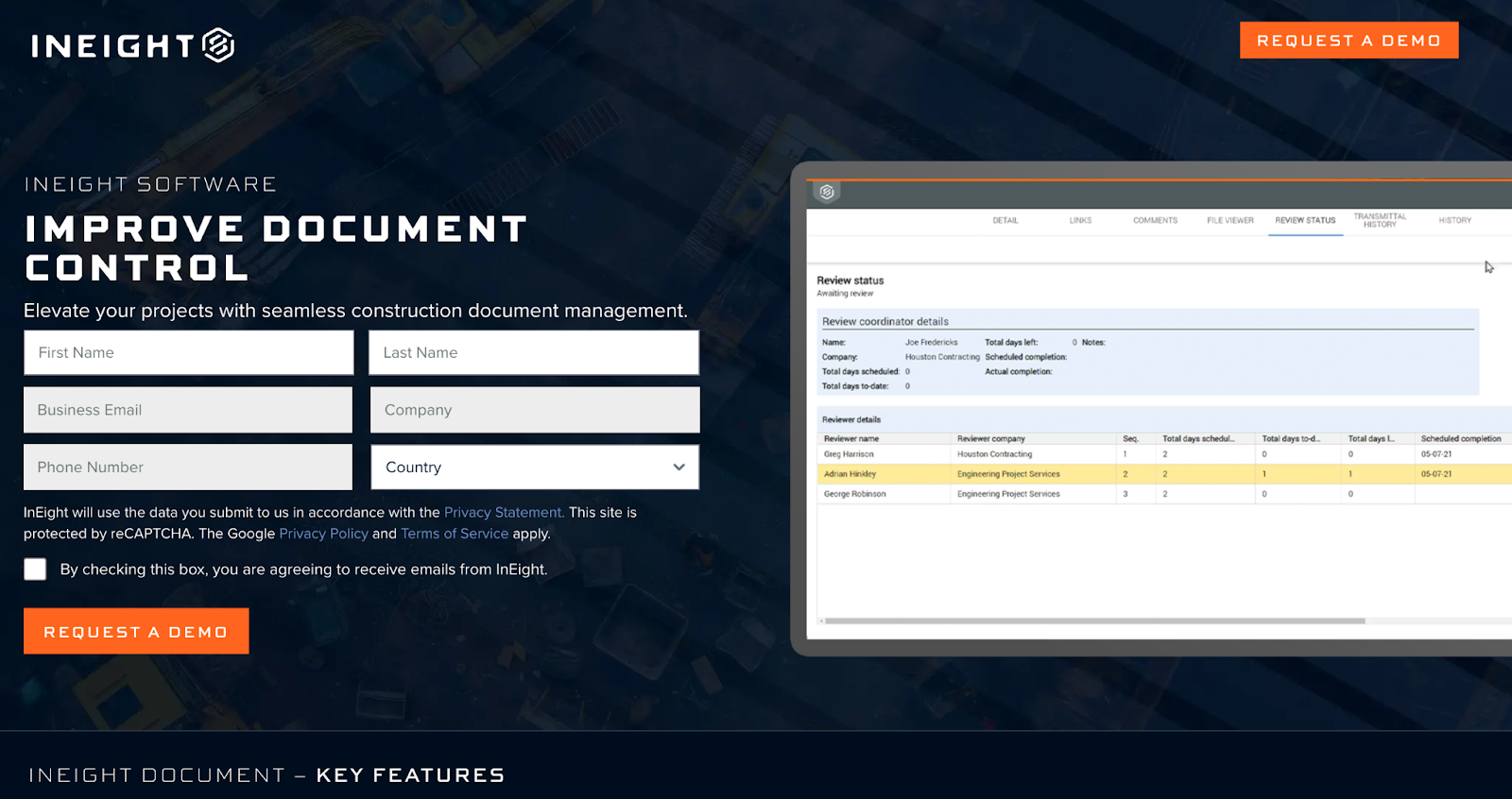This screenshot has height=799, width=1512.
Task: Check the email consent checkbox
Action: point(35,569)
